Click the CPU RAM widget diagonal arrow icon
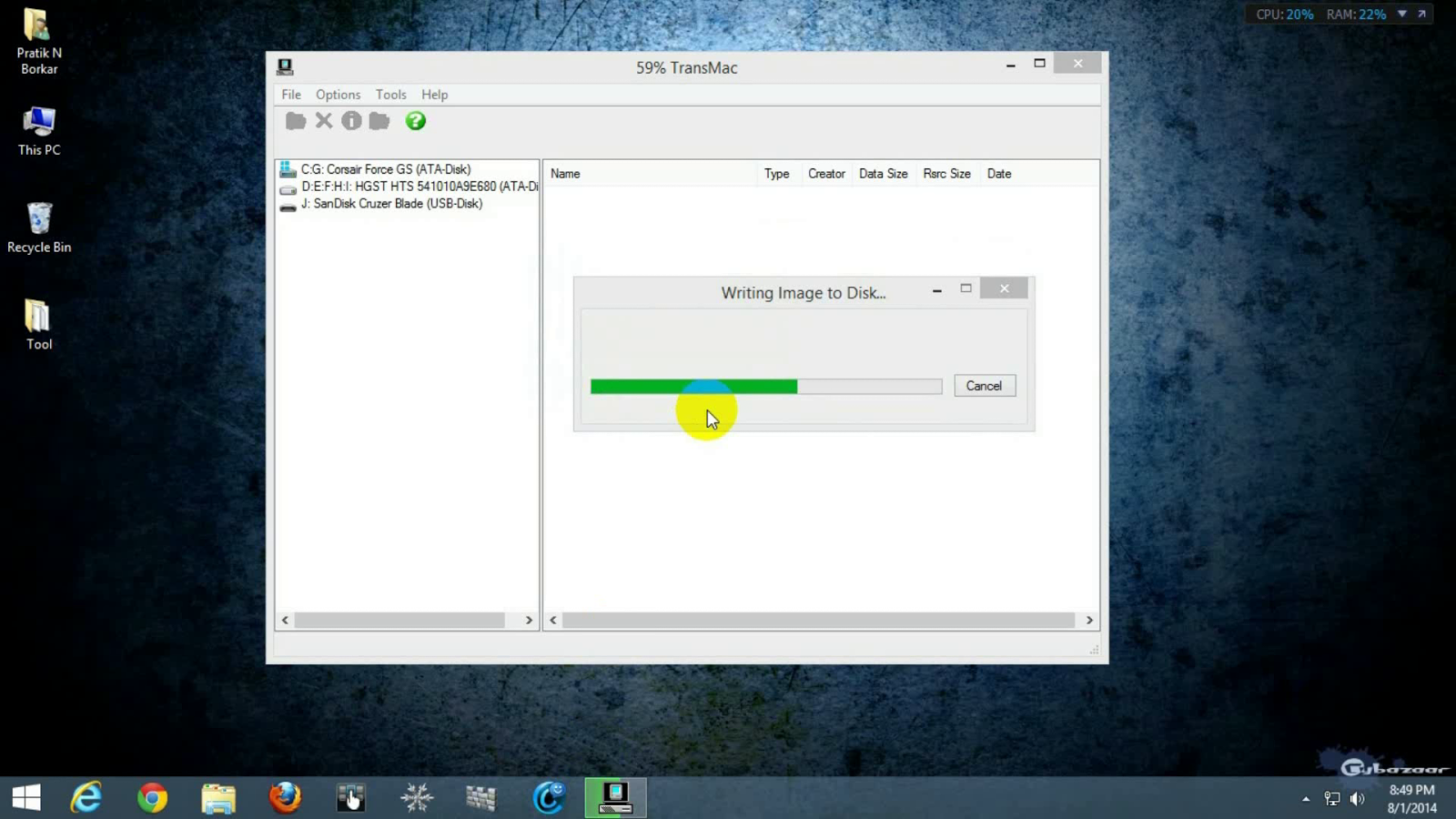The width and height of the screenshot is (1456, 819). pyautogui.click(x=1421, y=14)
